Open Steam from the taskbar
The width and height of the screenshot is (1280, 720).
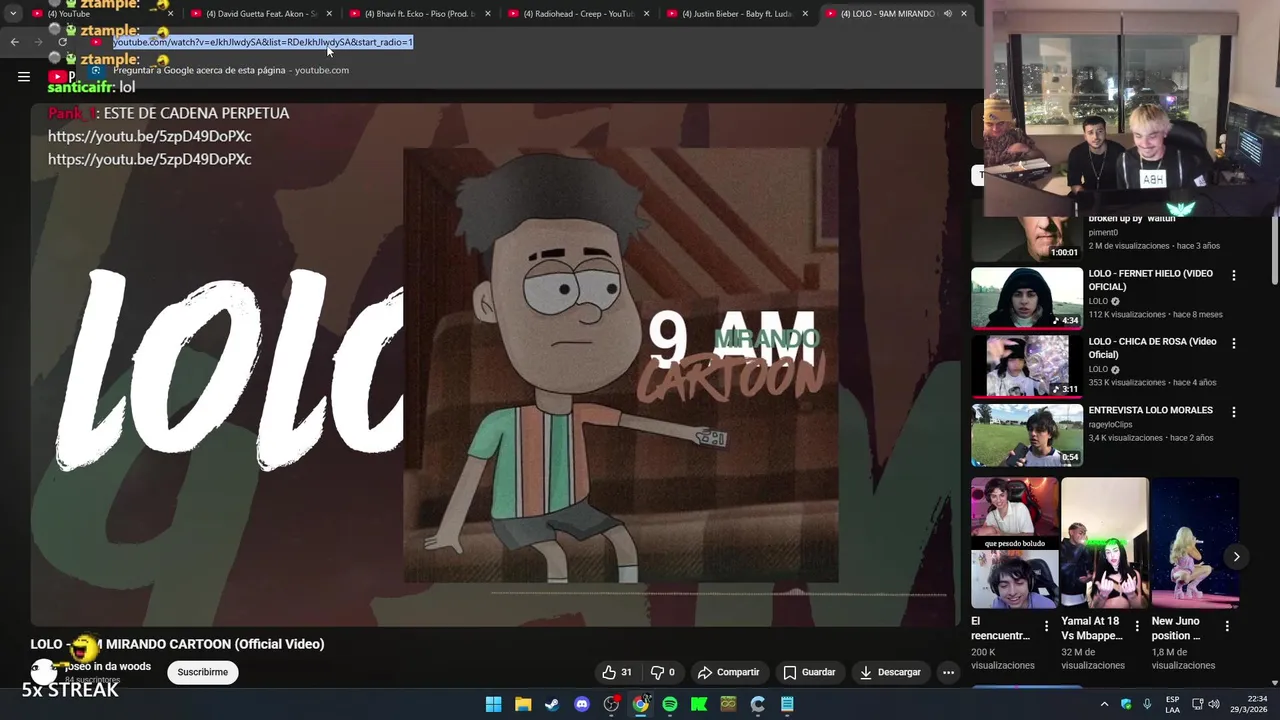point(552,704)
